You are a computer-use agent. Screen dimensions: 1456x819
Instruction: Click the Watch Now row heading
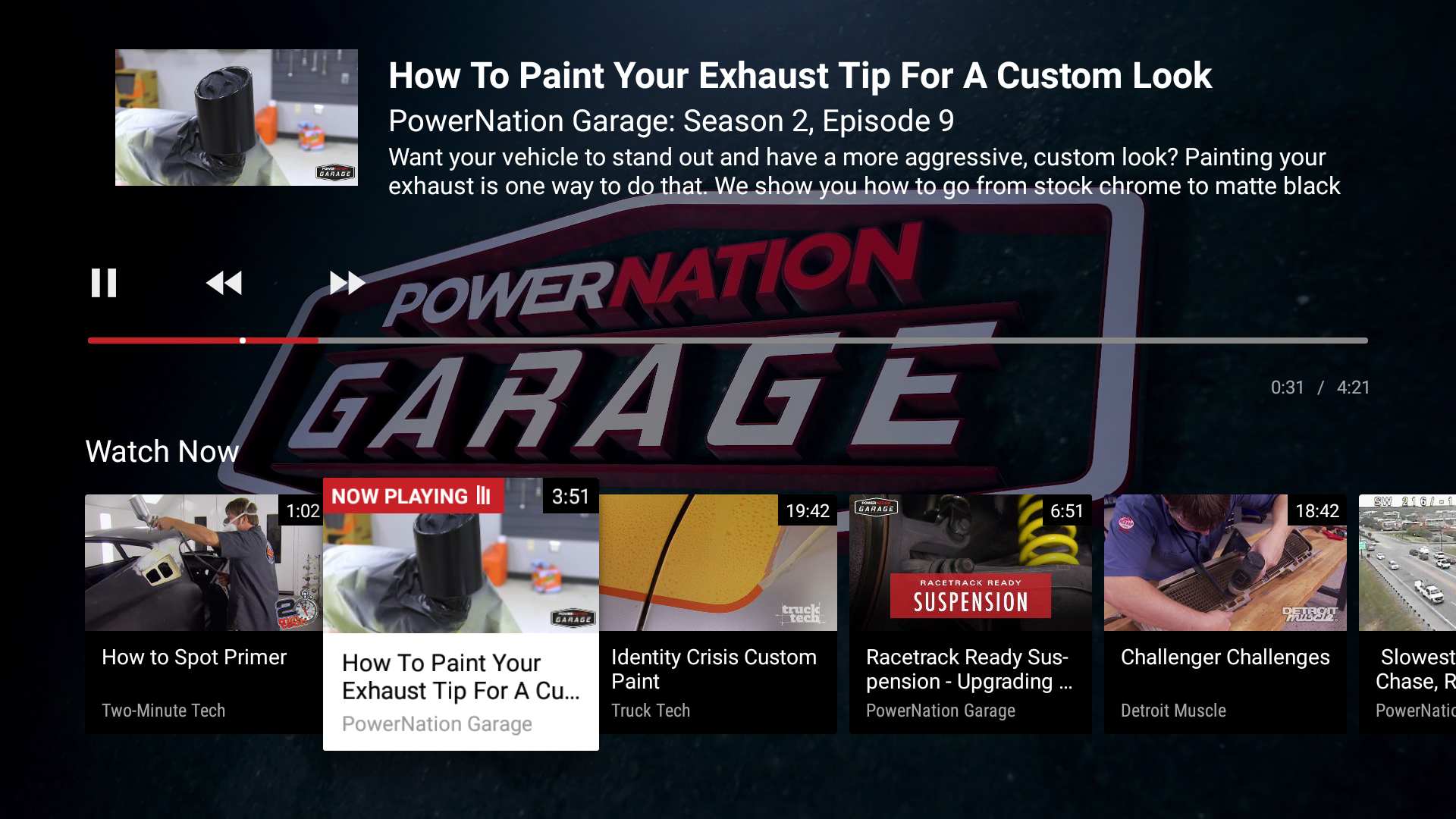point(162,451)
